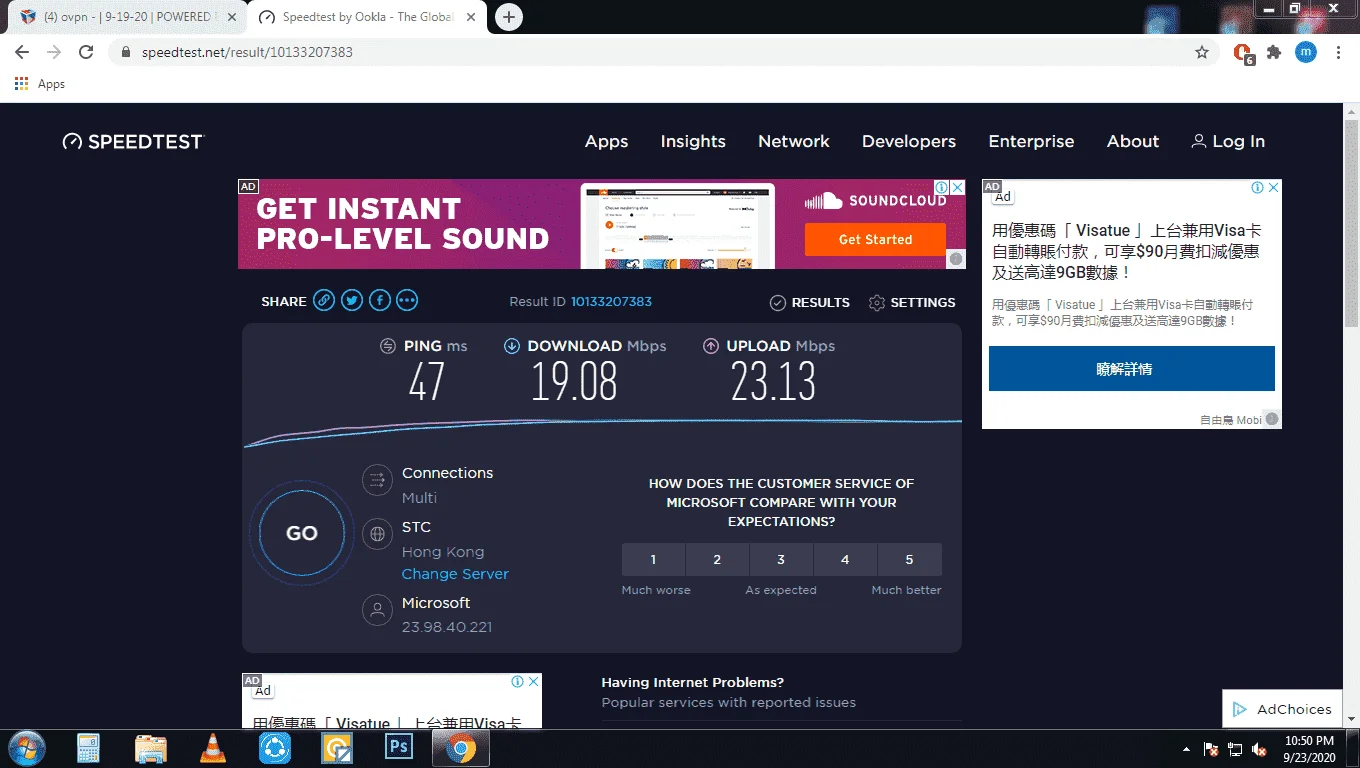Go forward in browser
Viewport: 1360px width, 768px height.
(x=54, y=52)
